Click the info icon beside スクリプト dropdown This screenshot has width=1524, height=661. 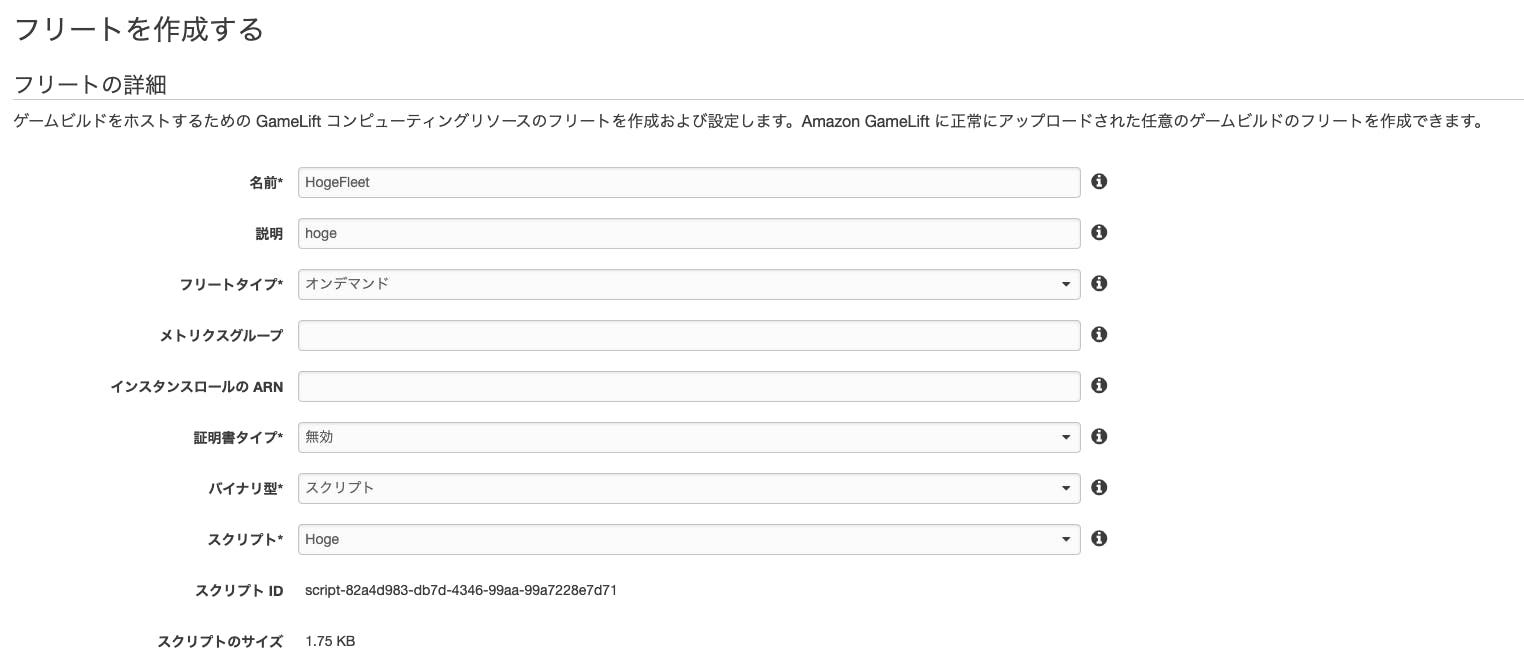pyautogui.click(x=1098, y=539)
